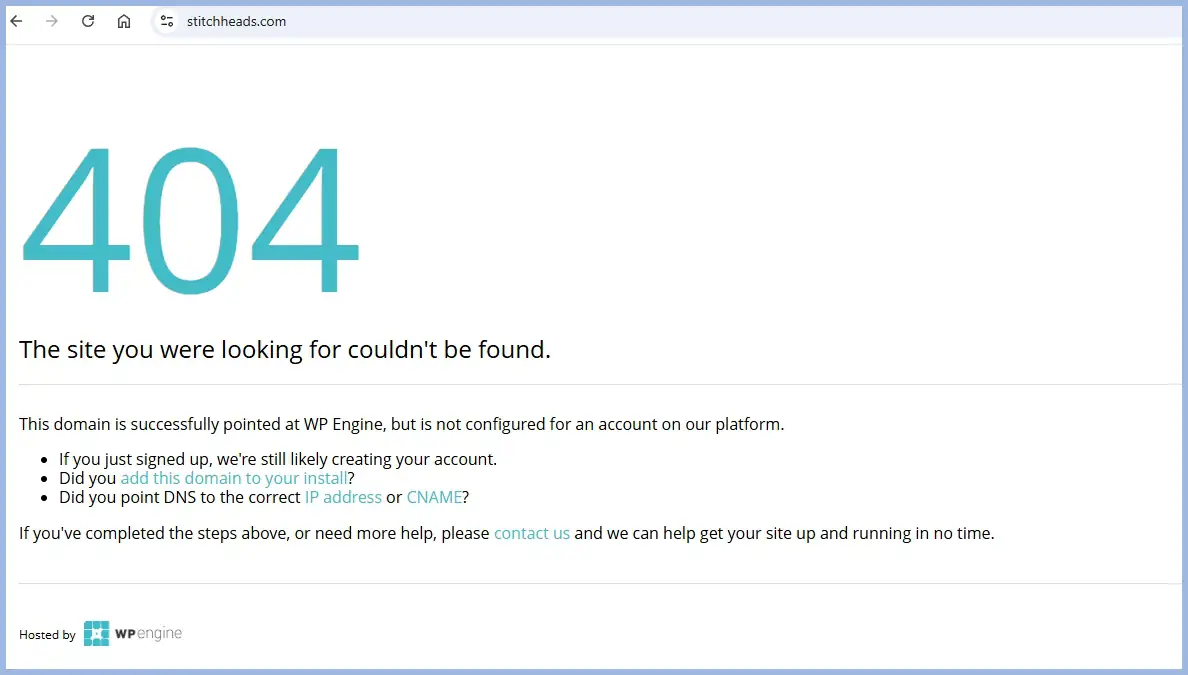The height and width of the screenshot is (675, 1188).
Task: Click the browser forward arrow
Action: 52,21
